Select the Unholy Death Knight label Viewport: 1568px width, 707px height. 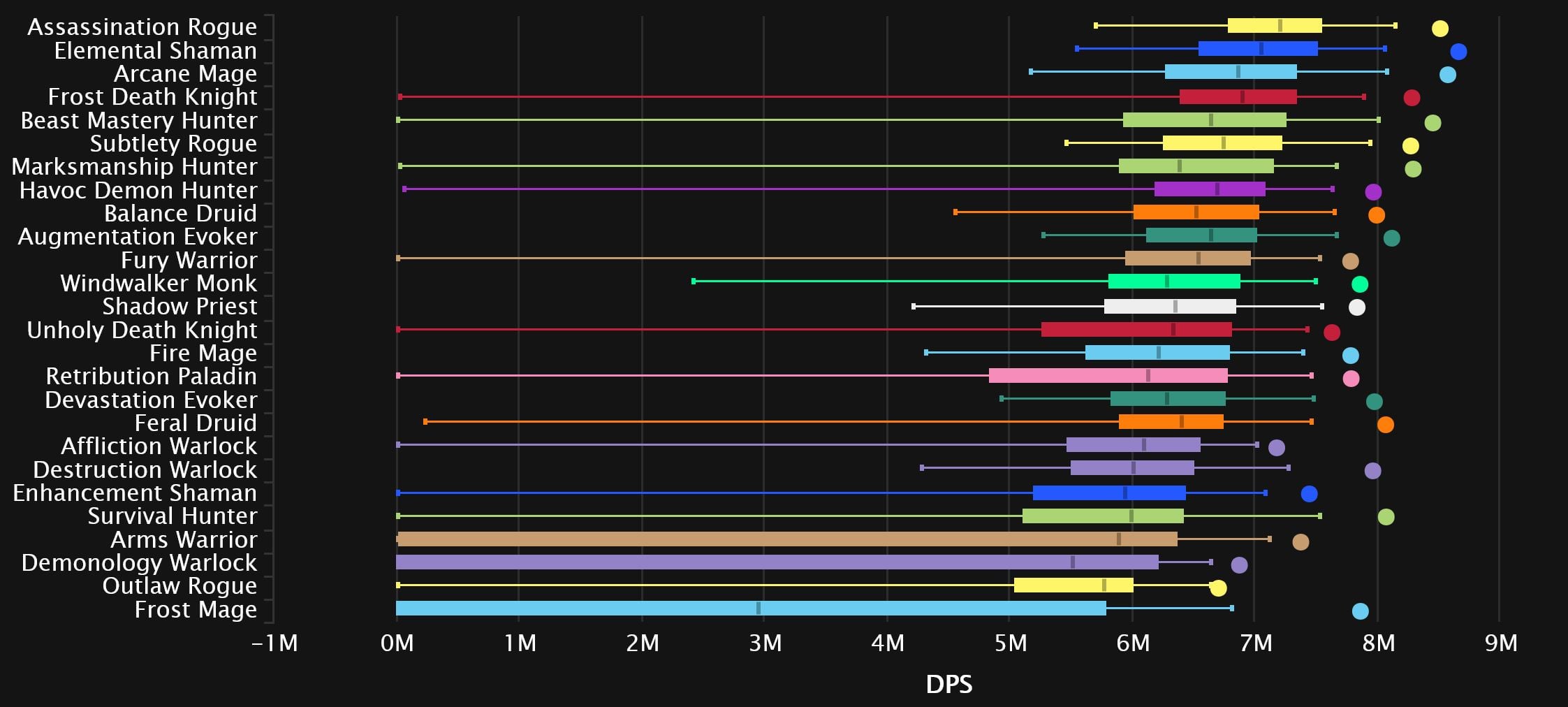click(x=142, y=330)
